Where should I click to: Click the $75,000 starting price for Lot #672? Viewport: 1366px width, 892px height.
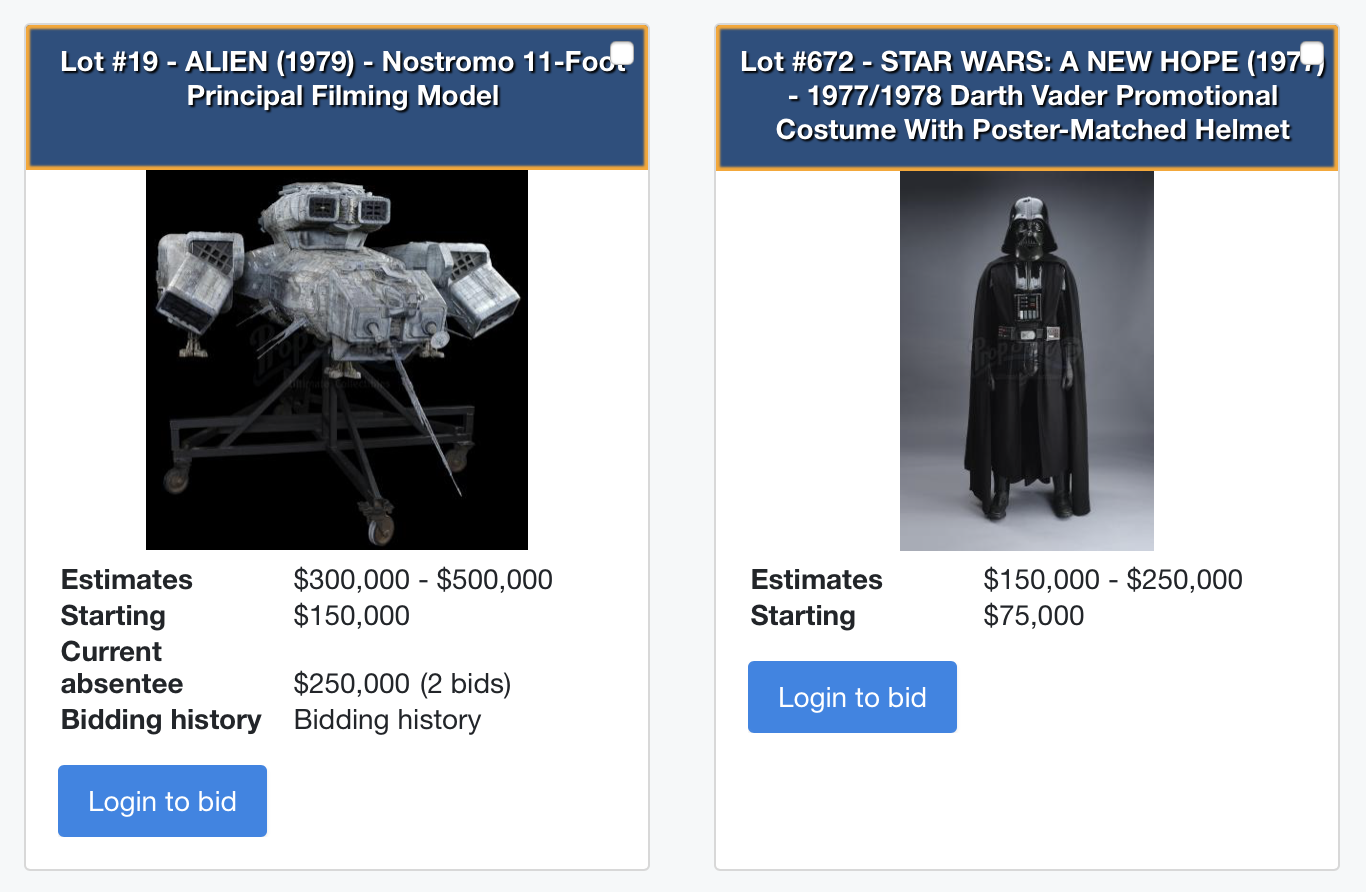1034,616
